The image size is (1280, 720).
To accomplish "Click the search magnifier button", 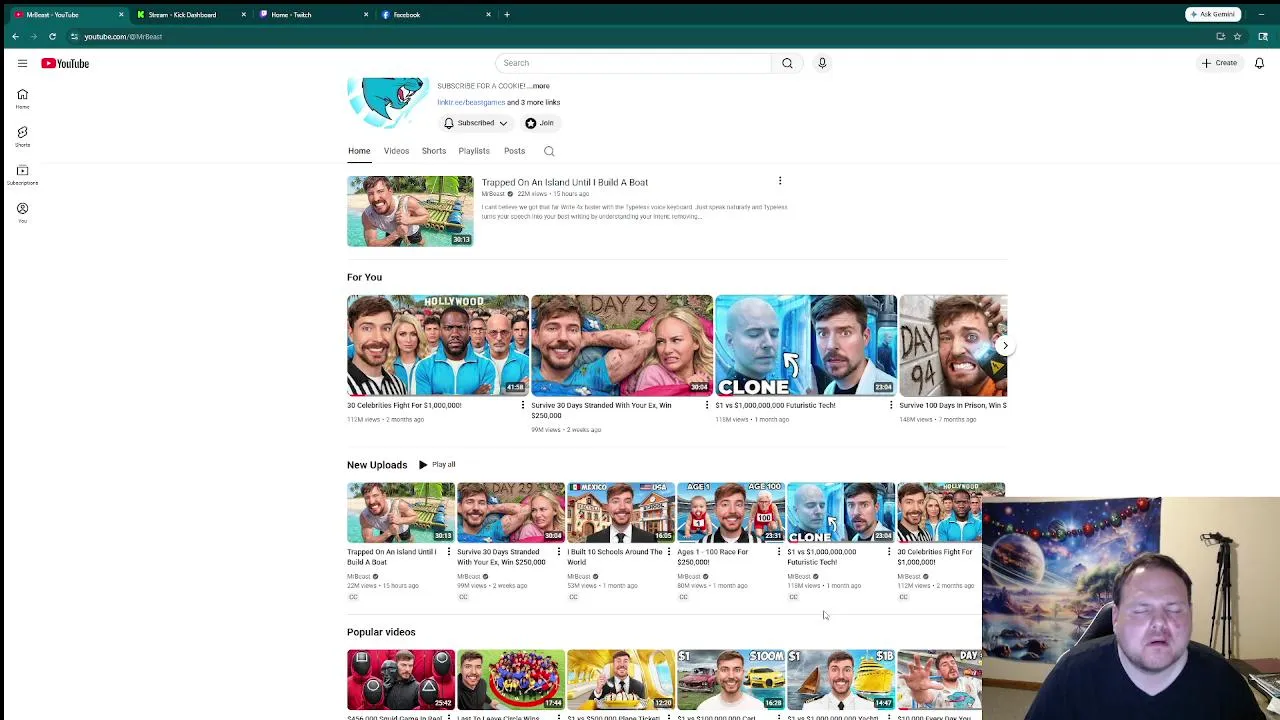I will [x=787, y=63].
